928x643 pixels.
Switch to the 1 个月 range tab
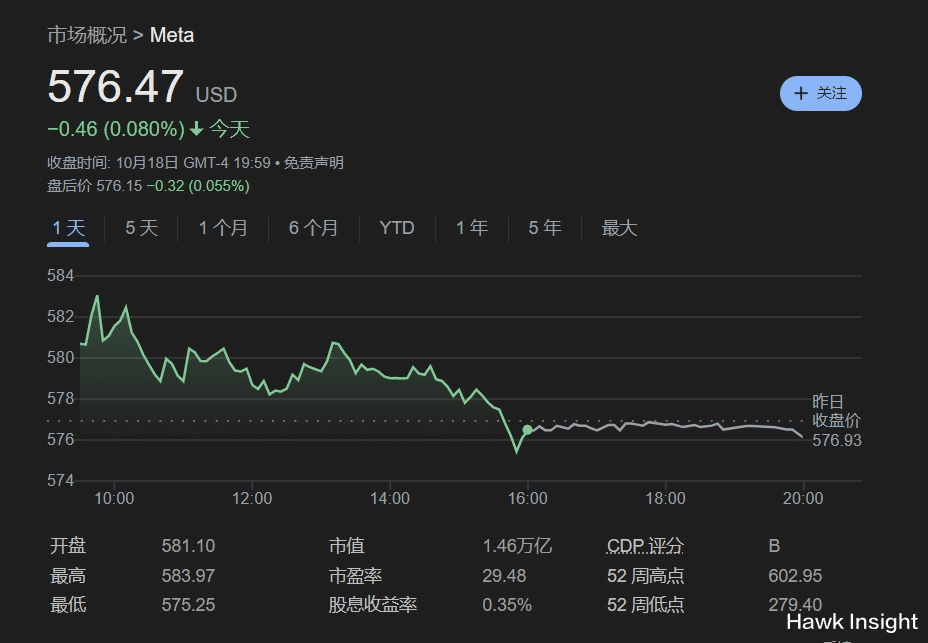click(x=223, y=228)
